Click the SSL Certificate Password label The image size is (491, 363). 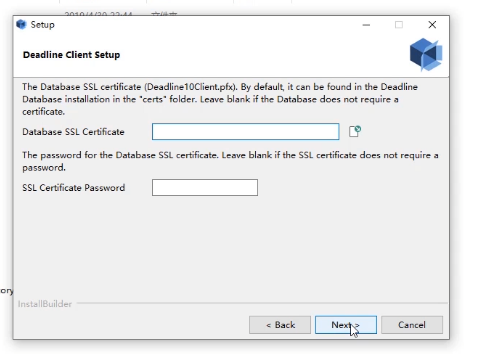click(x=74, y=188)
